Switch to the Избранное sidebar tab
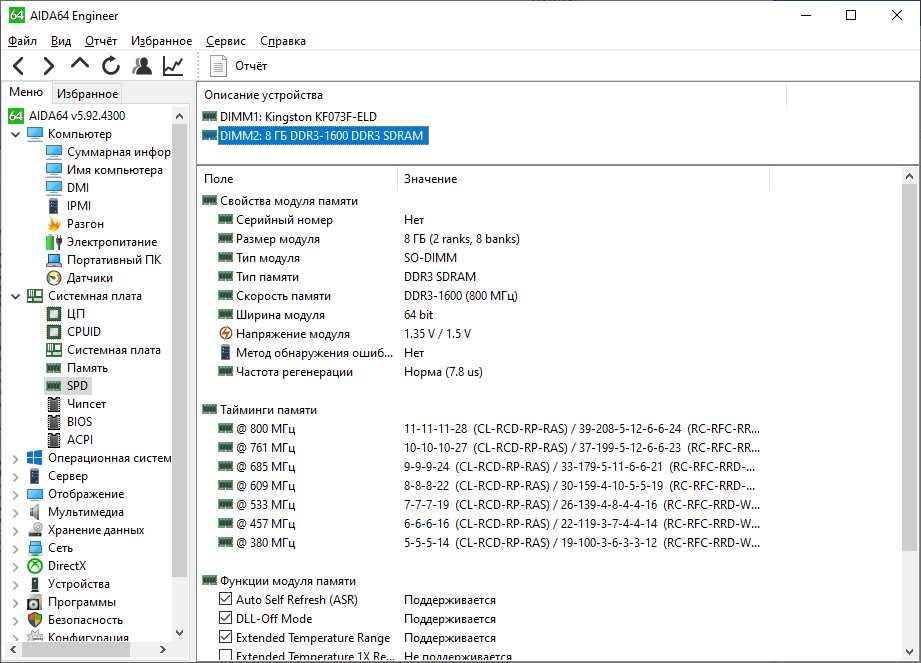The height and width of the screenshot is (663, 921). (88, 93)
